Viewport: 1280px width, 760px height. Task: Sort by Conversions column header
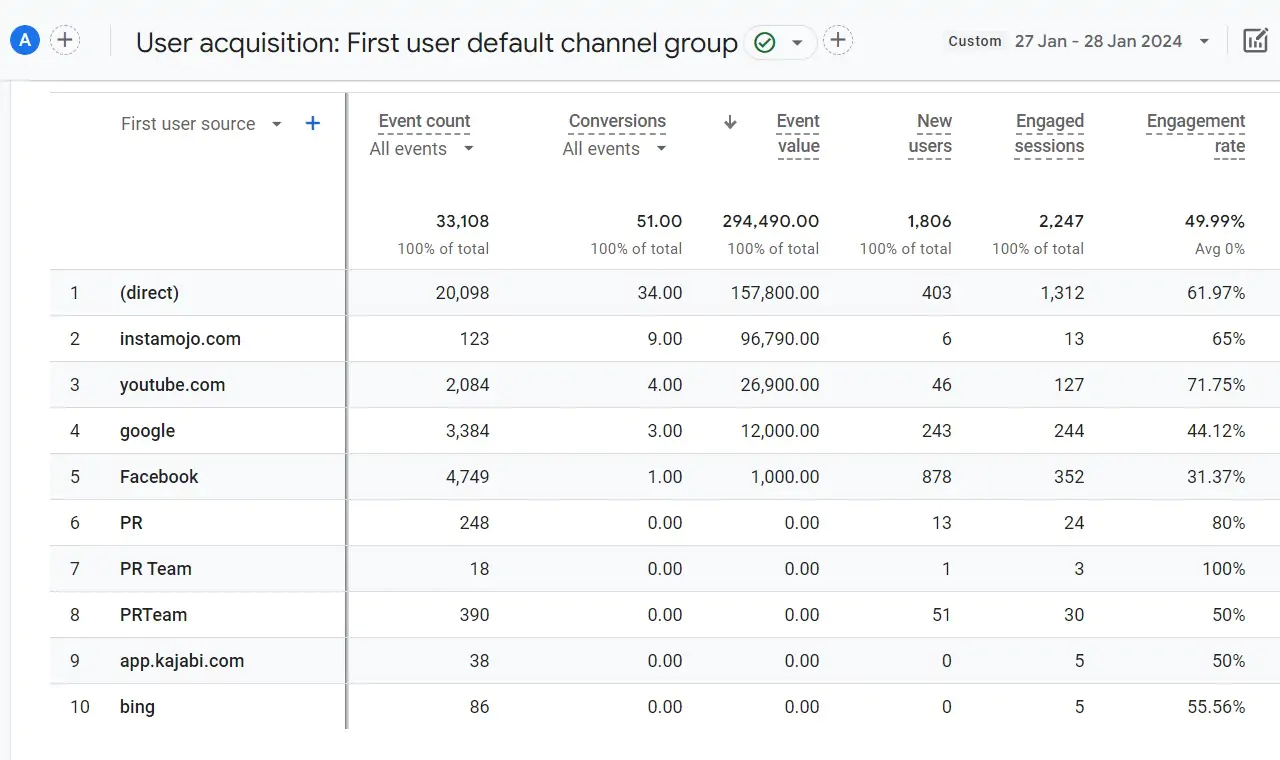(617, 121)
